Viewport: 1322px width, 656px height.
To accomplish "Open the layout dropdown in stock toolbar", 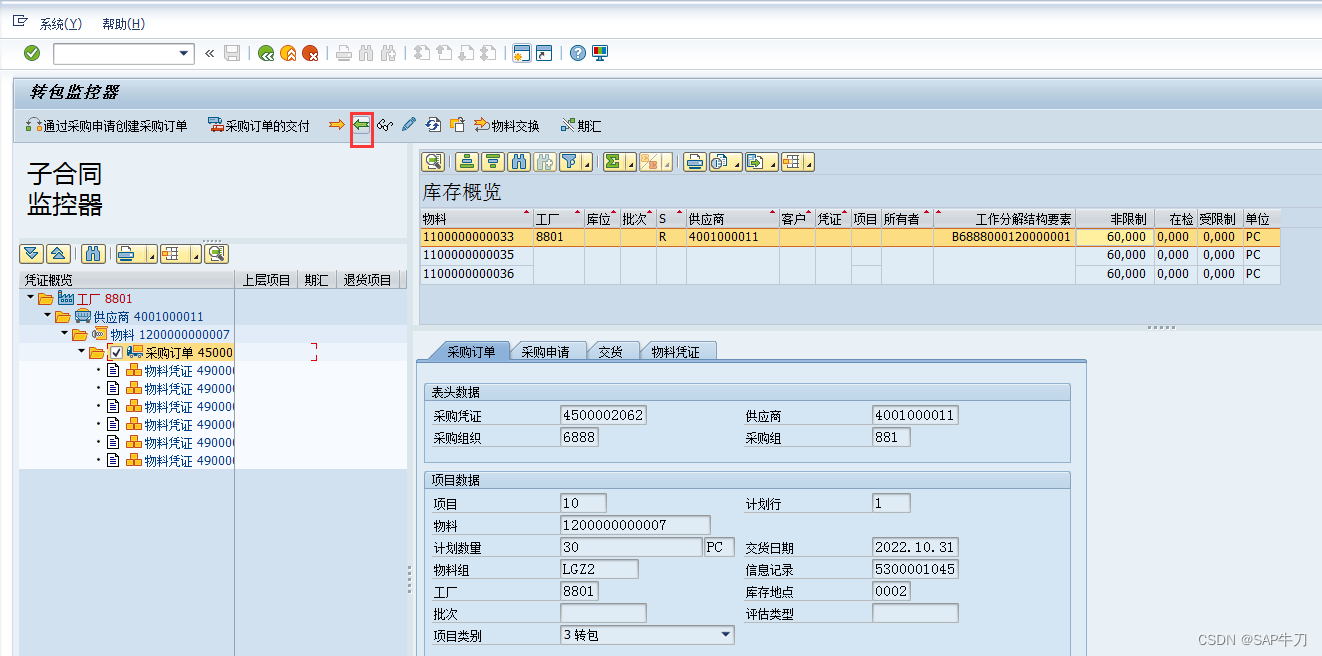I will (x=808, y=164).
